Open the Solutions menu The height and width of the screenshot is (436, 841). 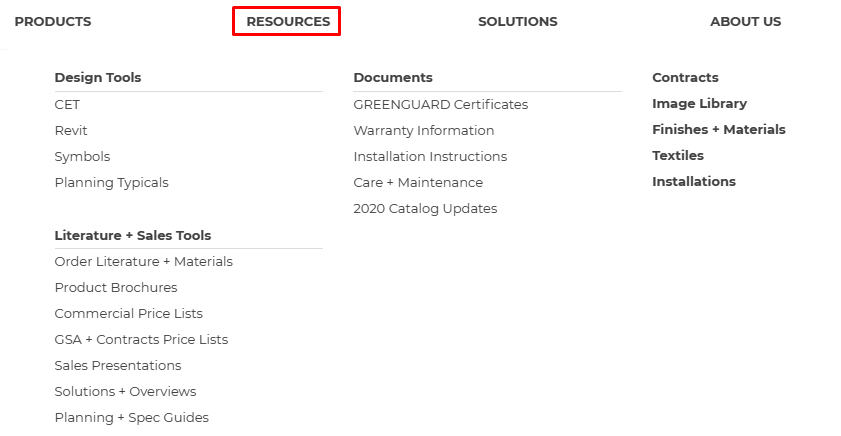[x=517, y=21]
